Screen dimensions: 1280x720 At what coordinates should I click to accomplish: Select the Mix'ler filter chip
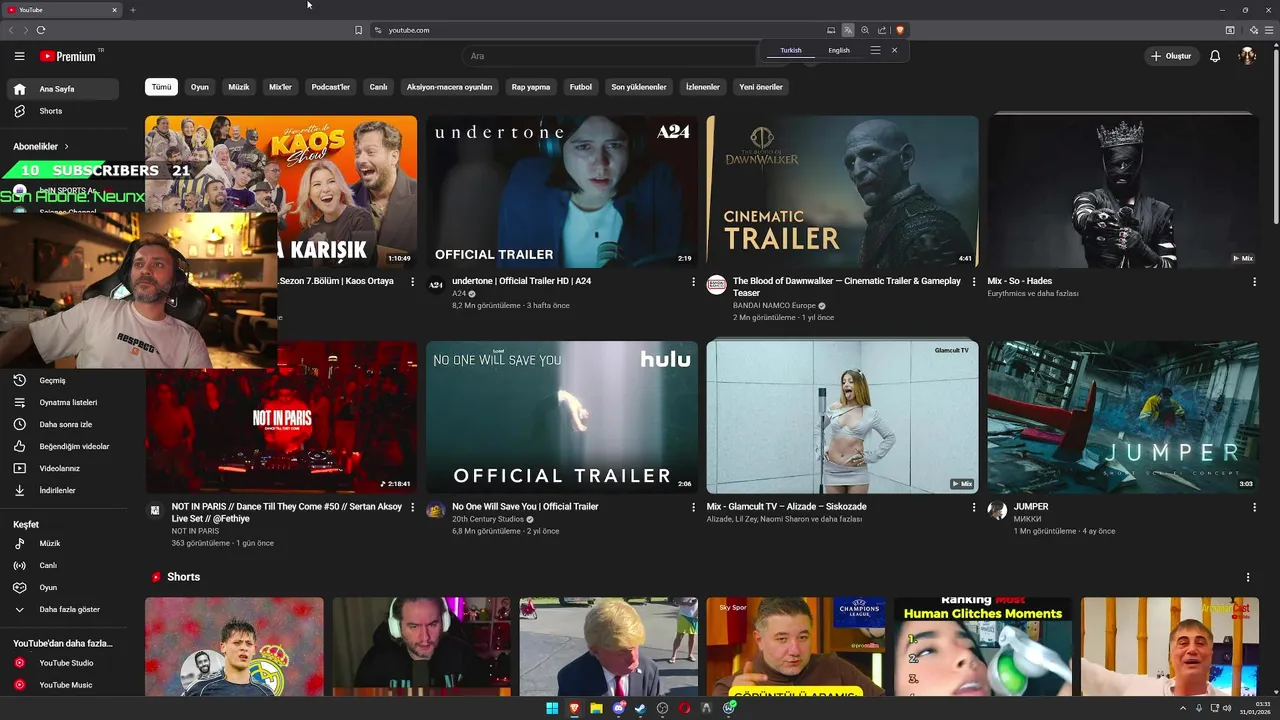pos(280,87)
